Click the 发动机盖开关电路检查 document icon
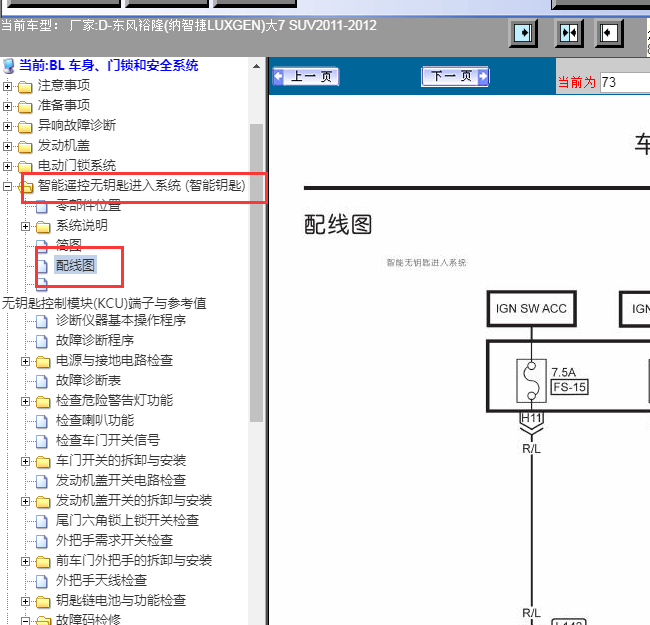This screenshot has height=625, width=650. click(41, 481)
